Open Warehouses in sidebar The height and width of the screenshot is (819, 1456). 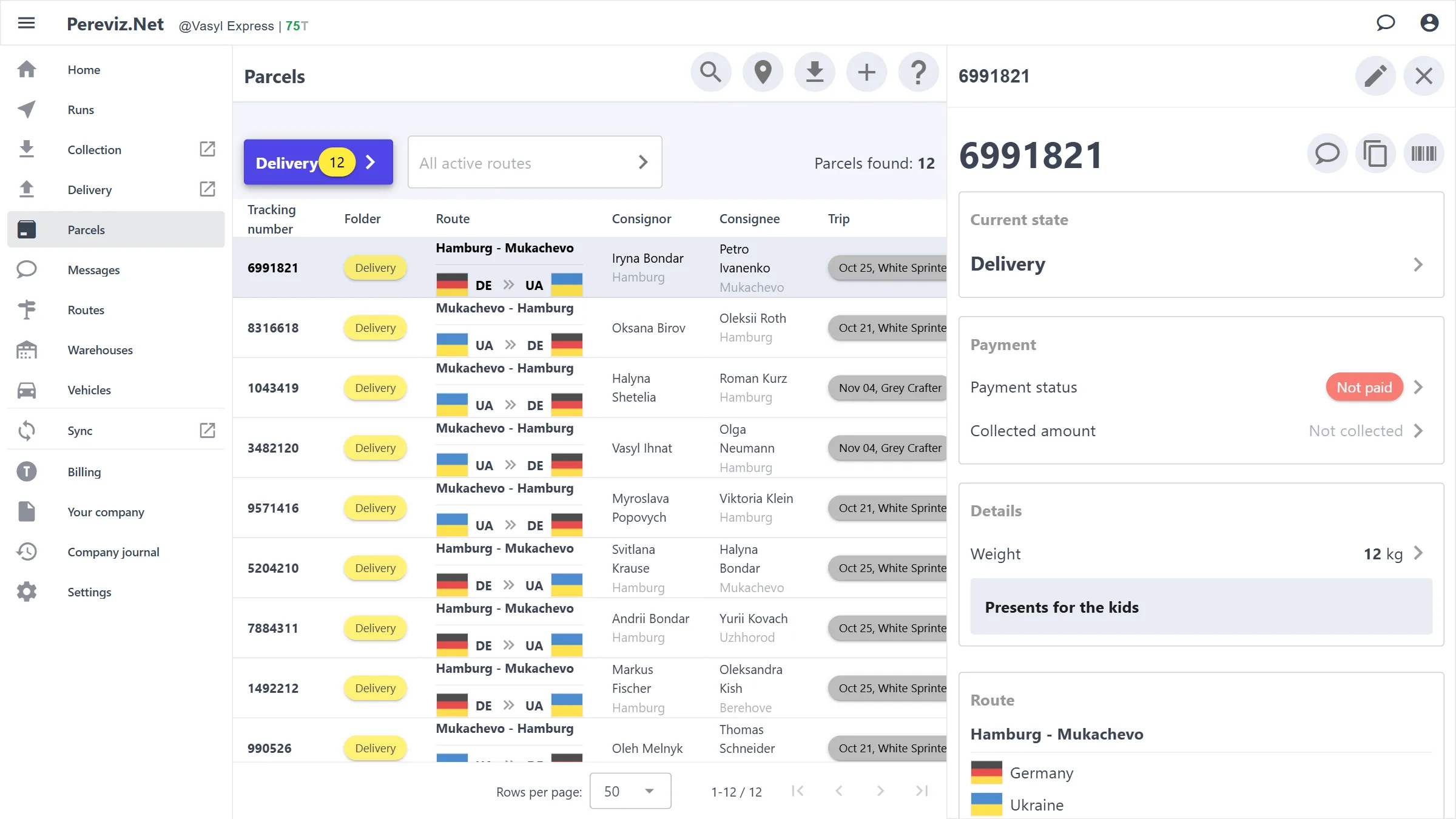click(116, 350)
